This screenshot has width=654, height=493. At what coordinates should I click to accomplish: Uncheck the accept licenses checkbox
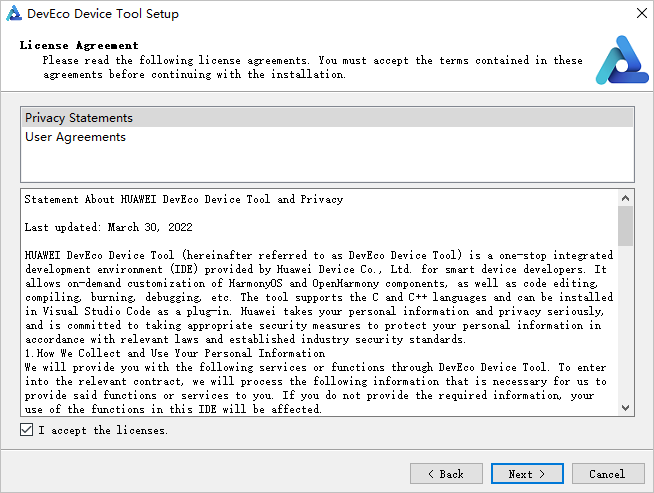26,430
